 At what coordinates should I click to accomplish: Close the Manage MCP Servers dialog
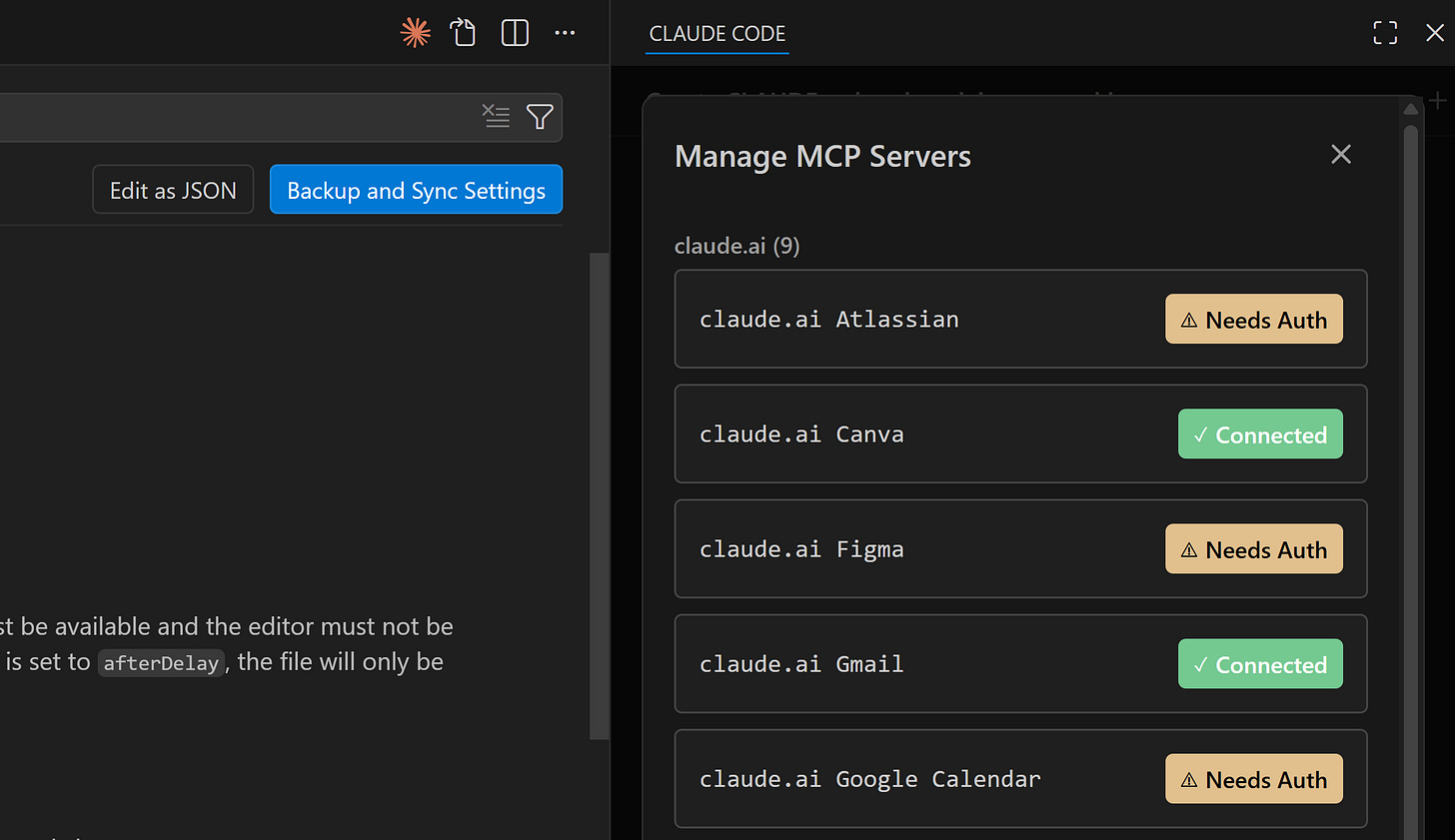point(1340,155)
